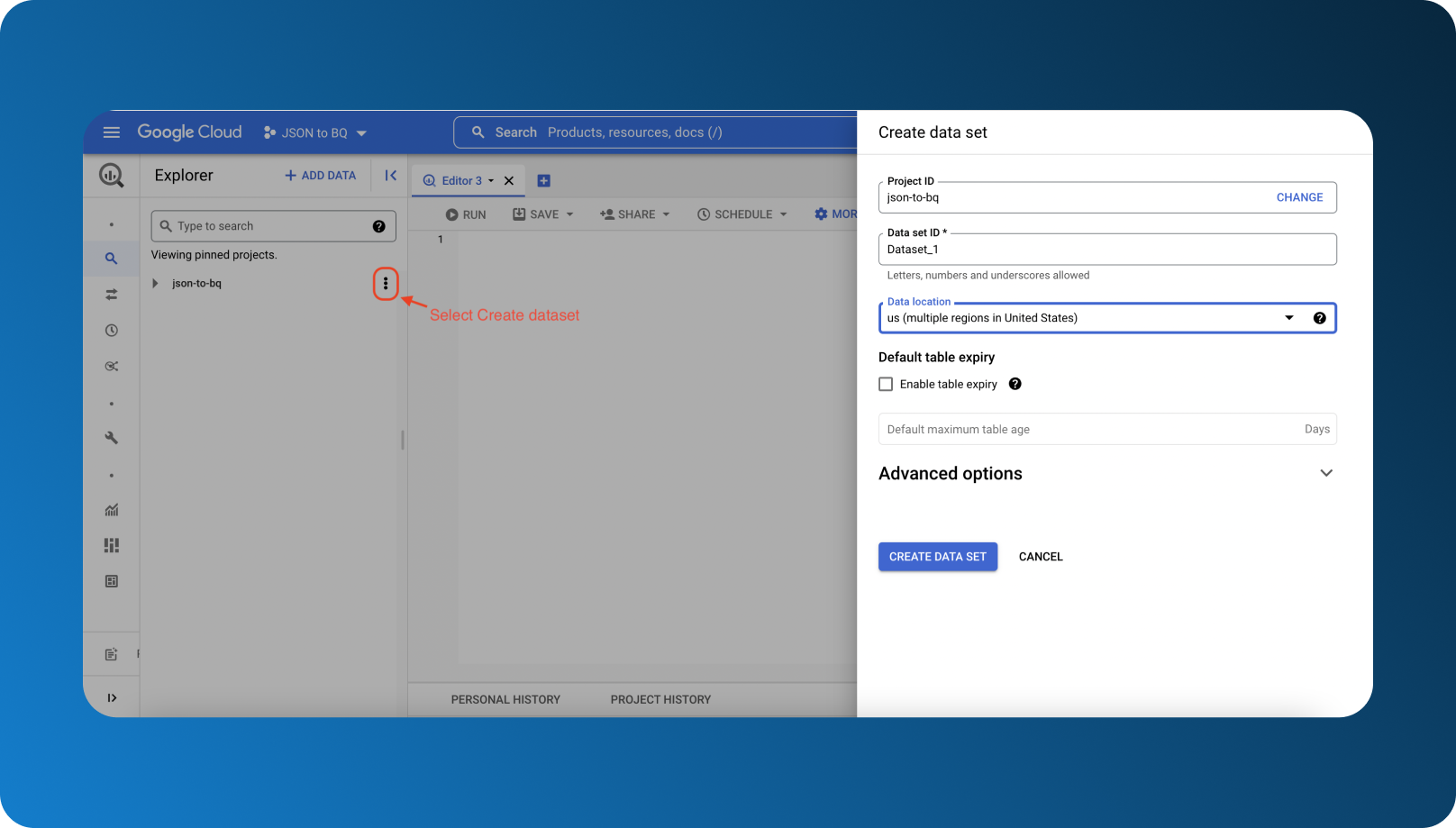The height and width of the screenshot is (828, 1456).
Task: Open the Share menu in the editor toolbar
Action: point(634,214)
